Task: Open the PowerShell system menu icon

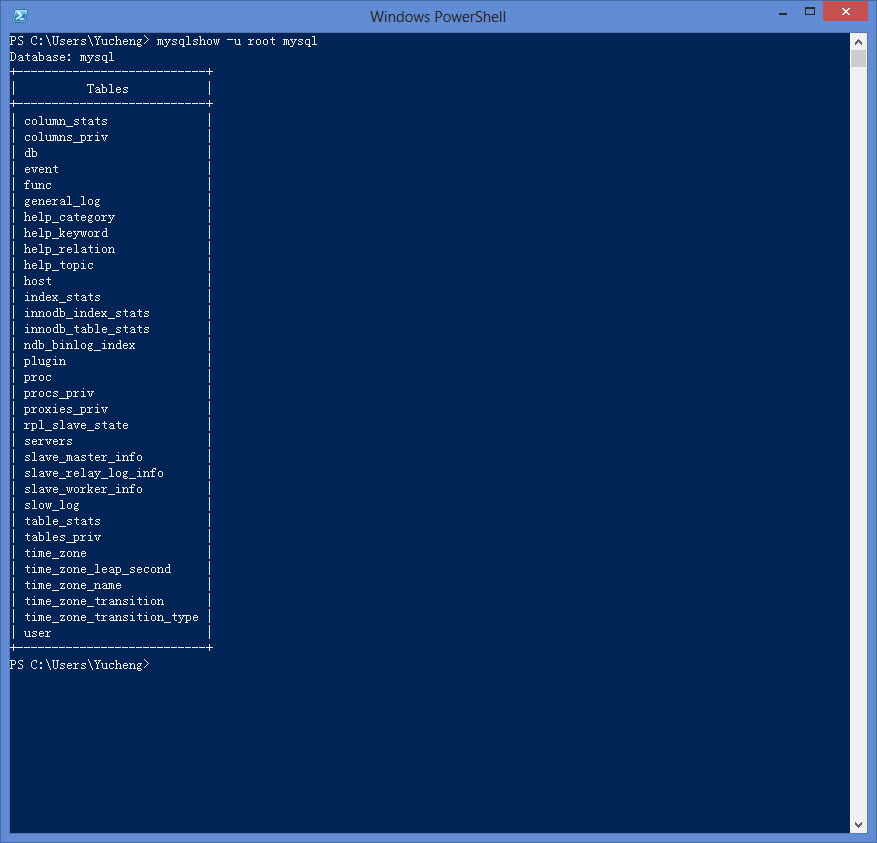Action: point(20,16)
